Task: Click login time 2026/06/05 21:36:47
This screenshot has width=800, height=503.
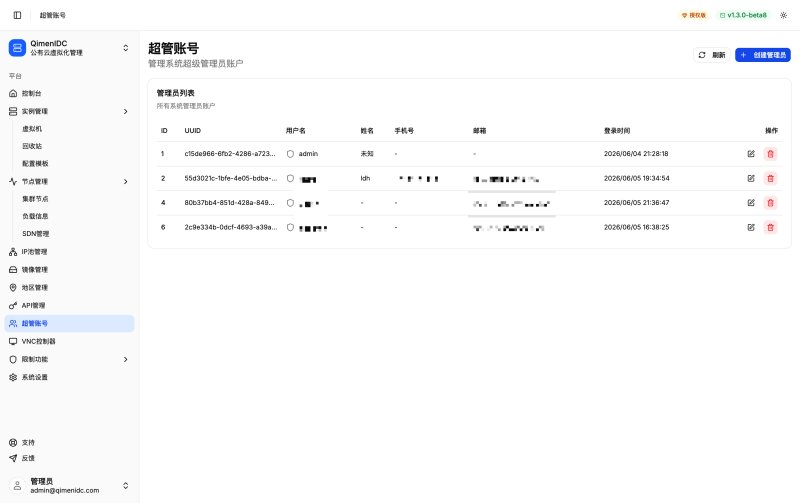Action: pos(636,203)
